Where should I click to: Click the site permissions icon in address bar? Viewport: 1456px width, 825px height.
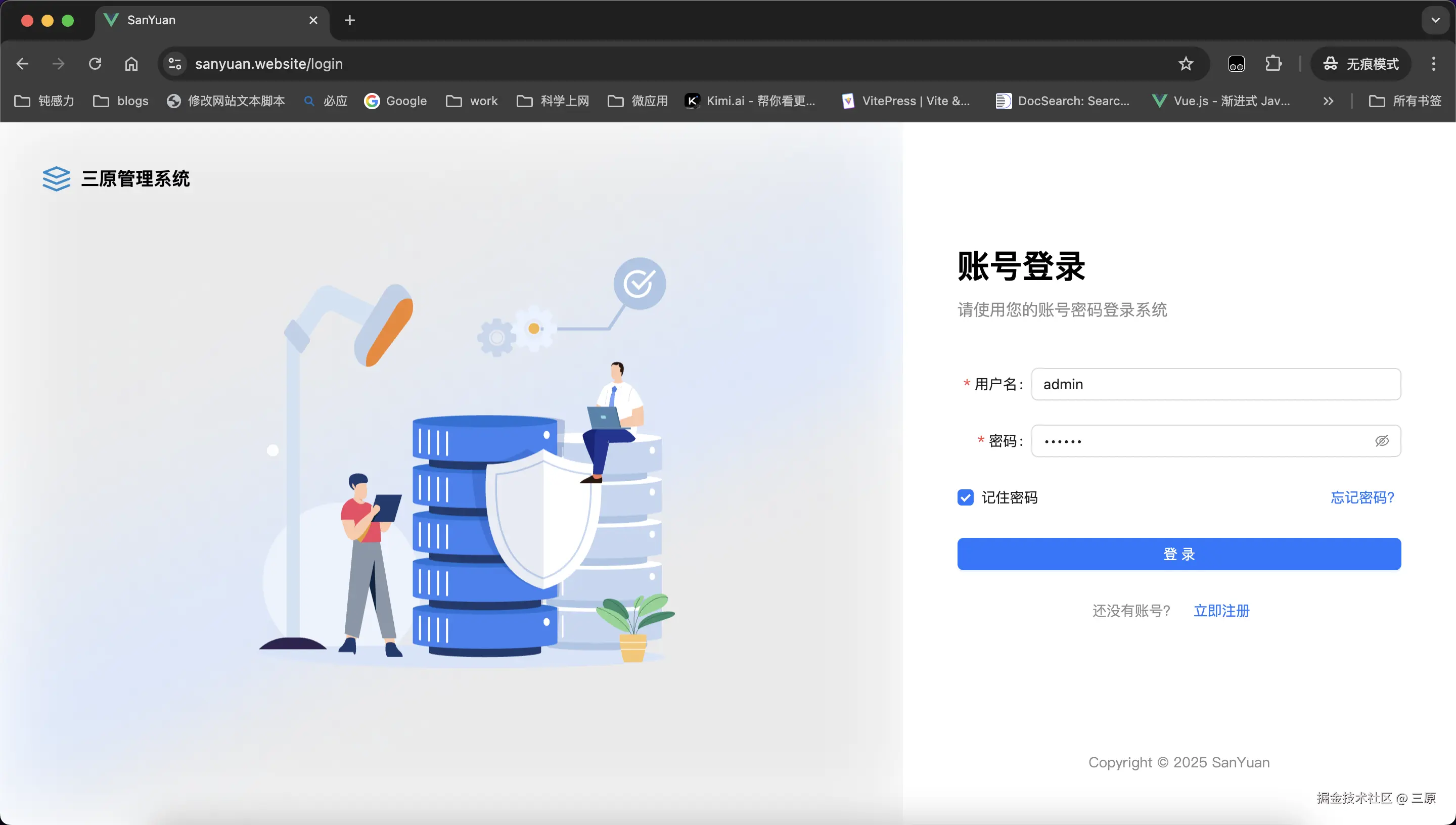pos(174,64)
